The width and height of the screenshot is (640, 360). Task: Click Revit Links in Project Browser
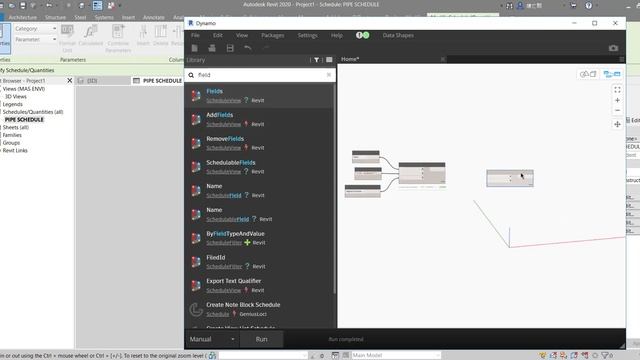click(15, 151)
